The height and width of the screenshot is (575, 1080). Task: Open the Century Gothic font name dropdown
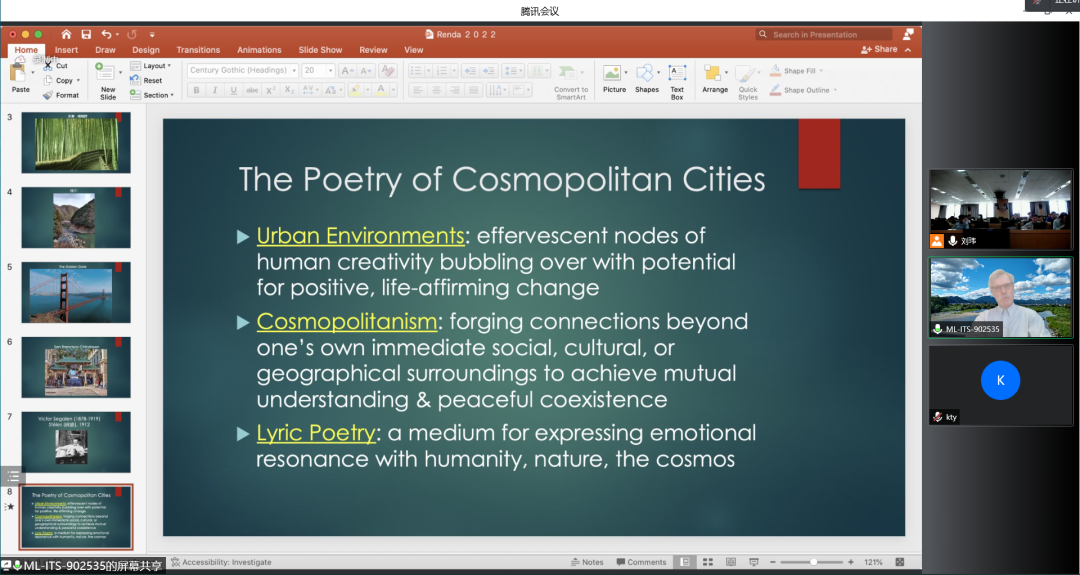[294, 70]
